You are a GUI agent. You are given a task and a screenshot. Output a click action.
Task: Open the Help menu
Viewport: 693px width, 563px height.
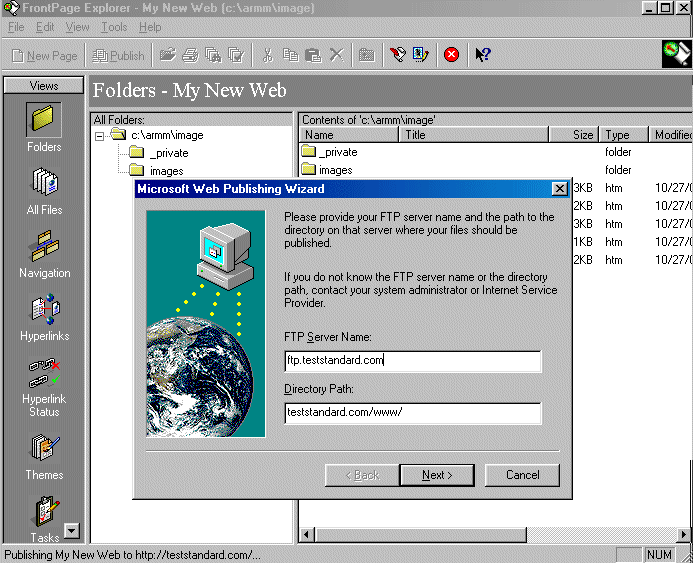[150, 27]
